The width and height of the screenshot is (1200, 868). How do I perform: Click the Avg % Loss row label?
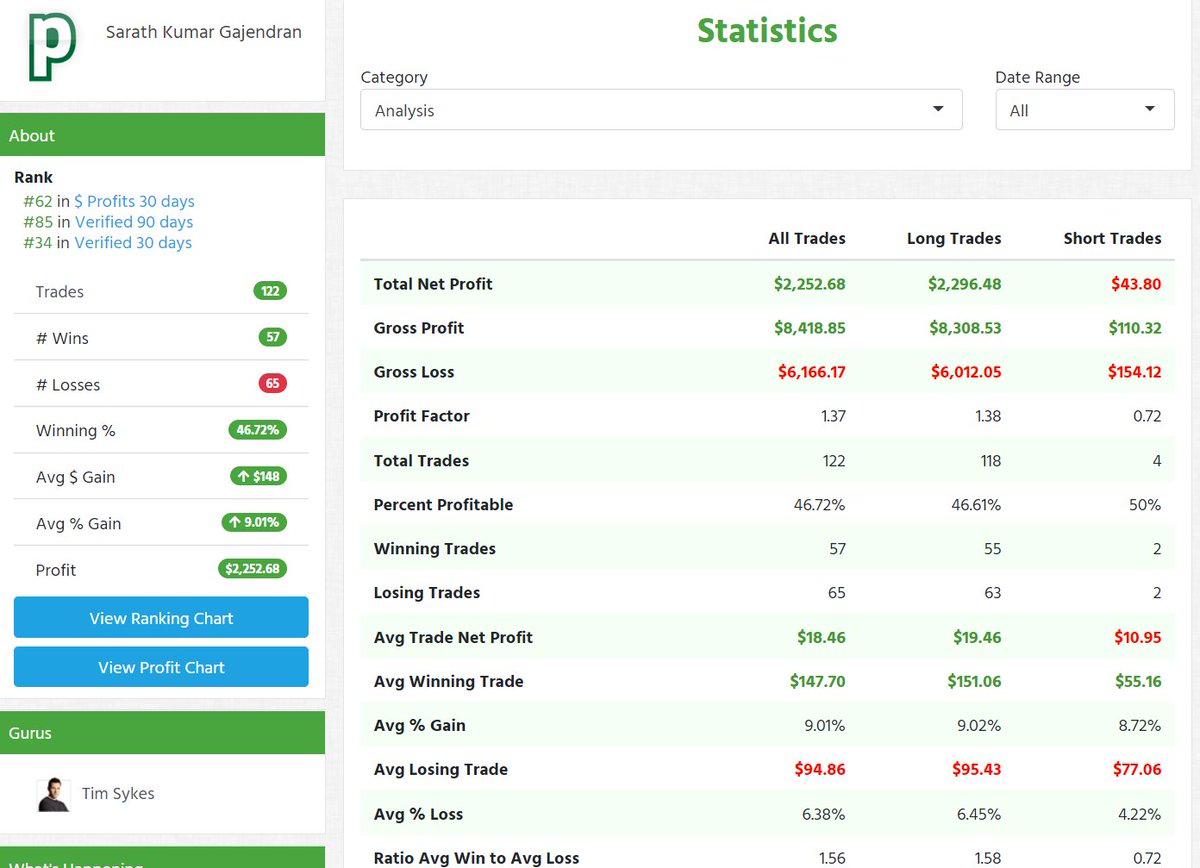[x=418, y=814]
